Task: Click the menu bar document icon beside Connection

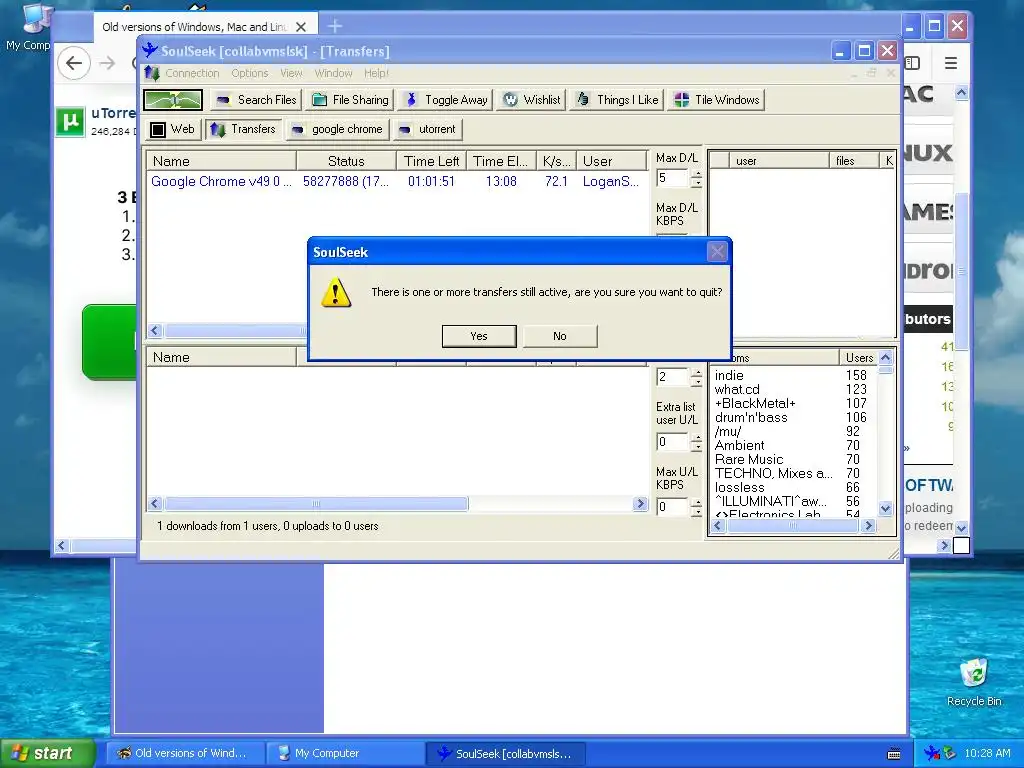Action: [x=152, y=73]
